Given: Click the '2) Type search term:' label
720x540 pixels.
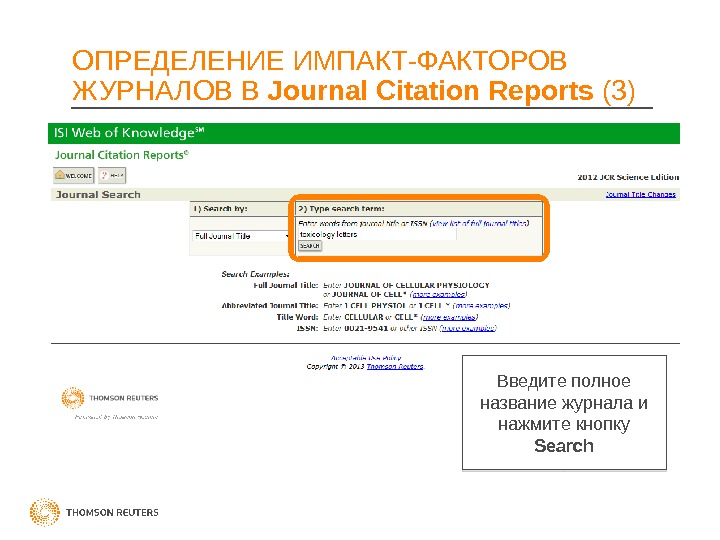Looking at the screenshot, I should (341, 208).
